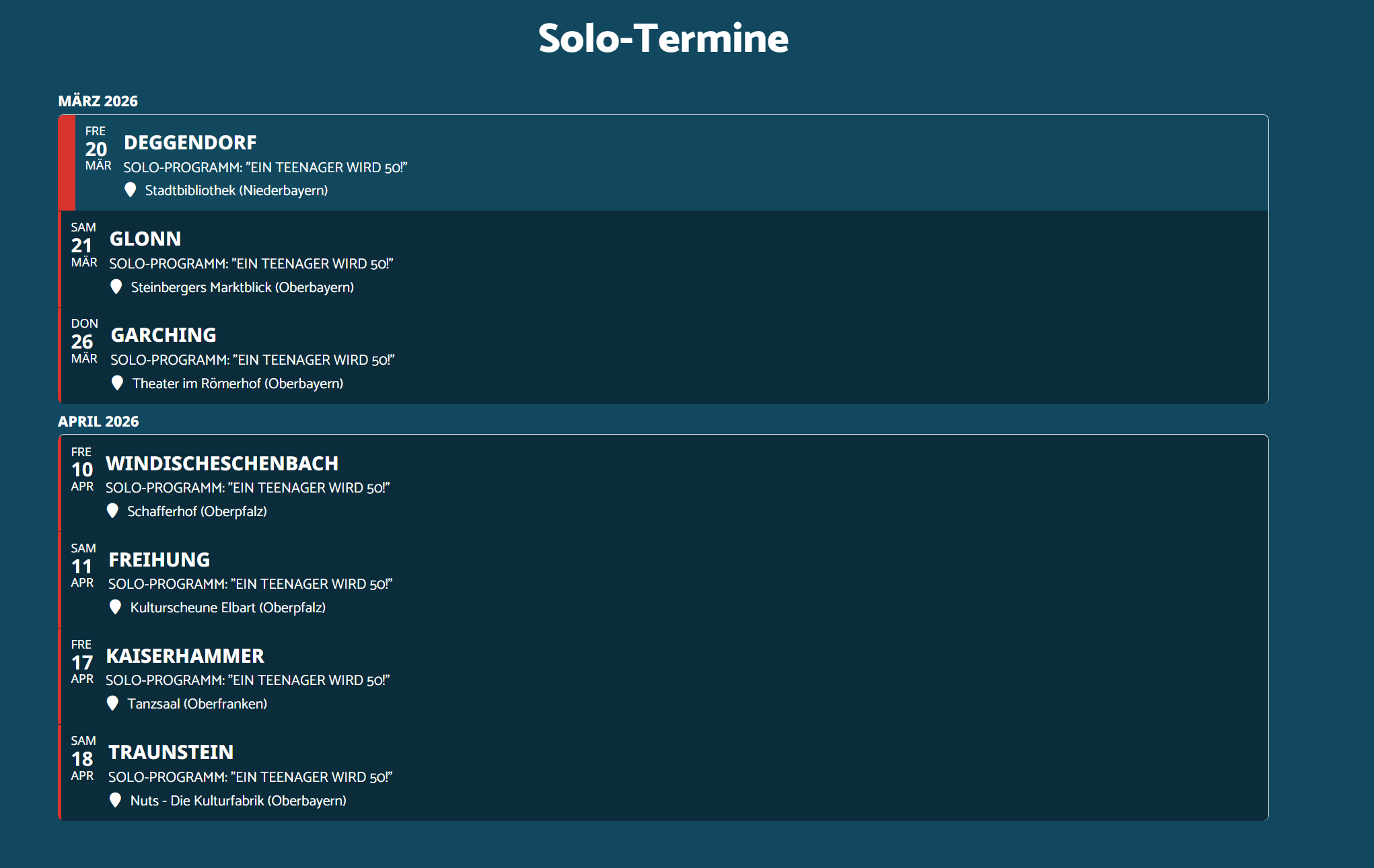The height and width of the screenshot is (868, 1374).
Task: Open the GLONN event title
Action: point(145,239)
